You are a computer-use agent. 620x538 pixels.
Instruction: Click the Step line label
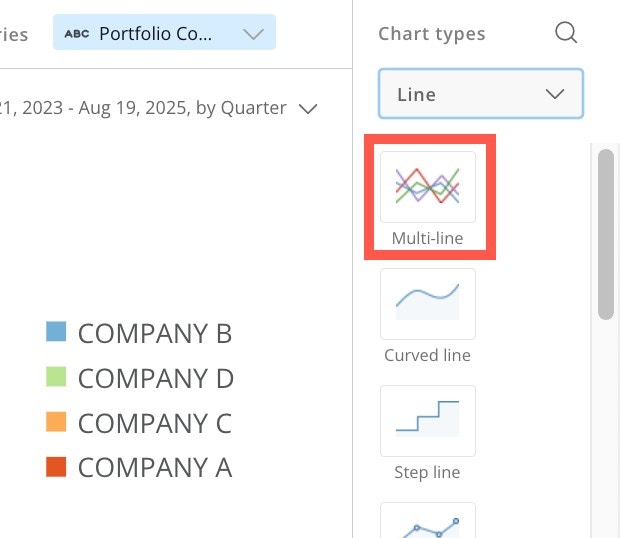[x=427, y=472]
